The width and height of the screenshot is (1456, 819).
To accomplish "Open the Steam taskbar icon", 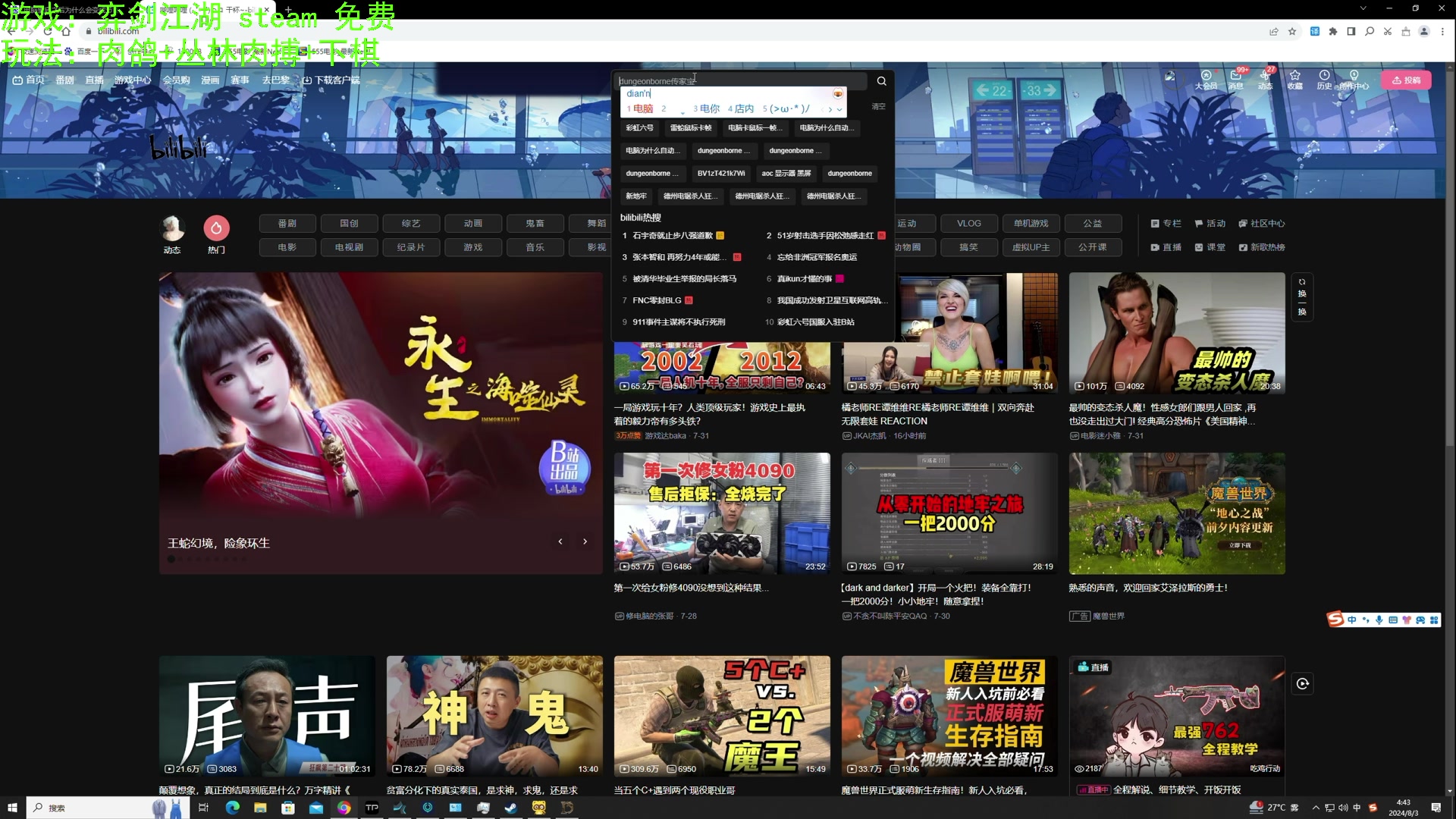I will coord(510,808).
